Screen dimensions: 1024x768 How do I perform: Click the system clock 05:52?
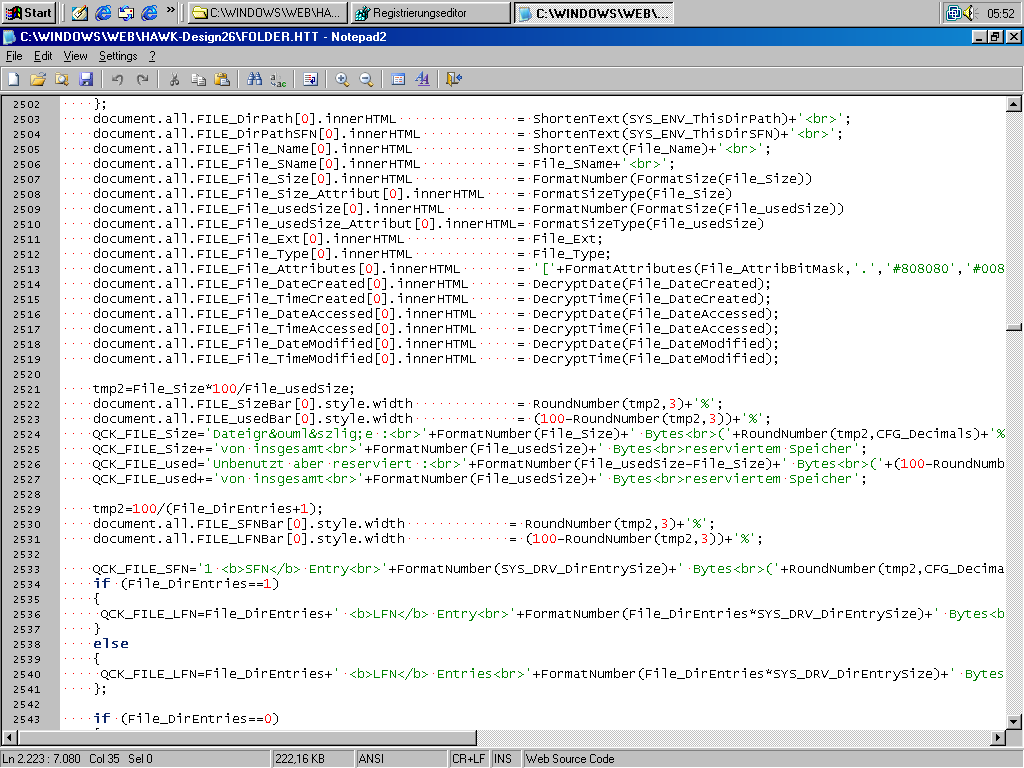point(1000,13)
